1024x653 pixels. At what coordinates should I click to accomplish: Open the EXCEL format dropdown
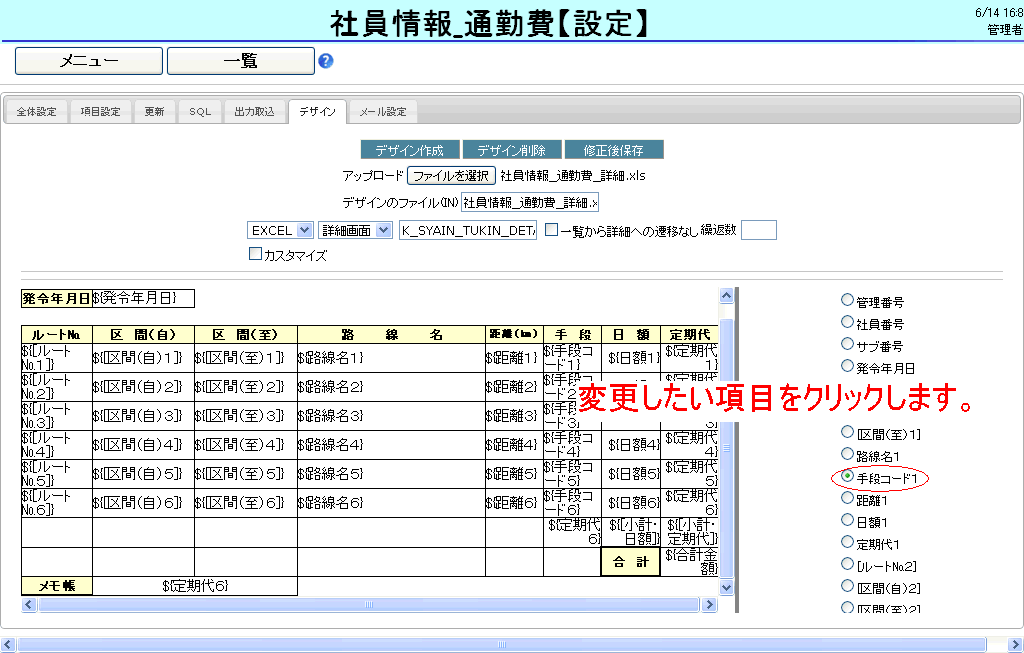tap(280, 230)
